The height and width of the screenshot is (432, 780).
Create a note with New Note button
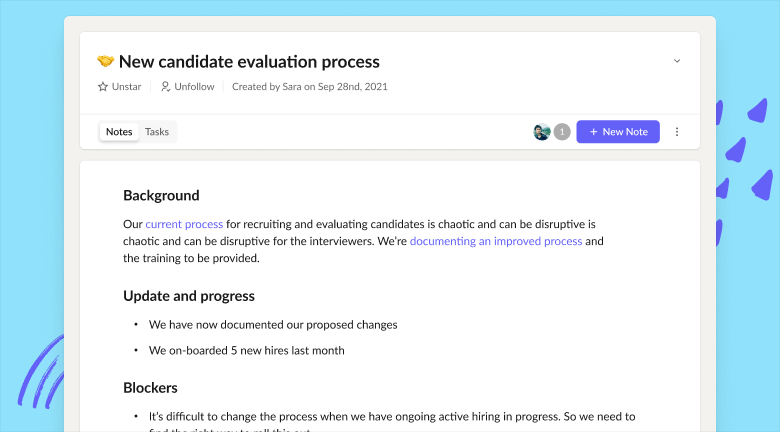(x=618, y=132)
